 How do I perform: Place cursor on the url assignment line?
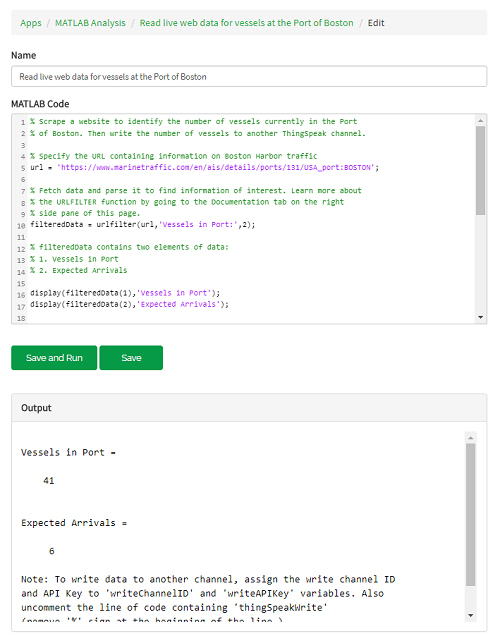[204, 168]
